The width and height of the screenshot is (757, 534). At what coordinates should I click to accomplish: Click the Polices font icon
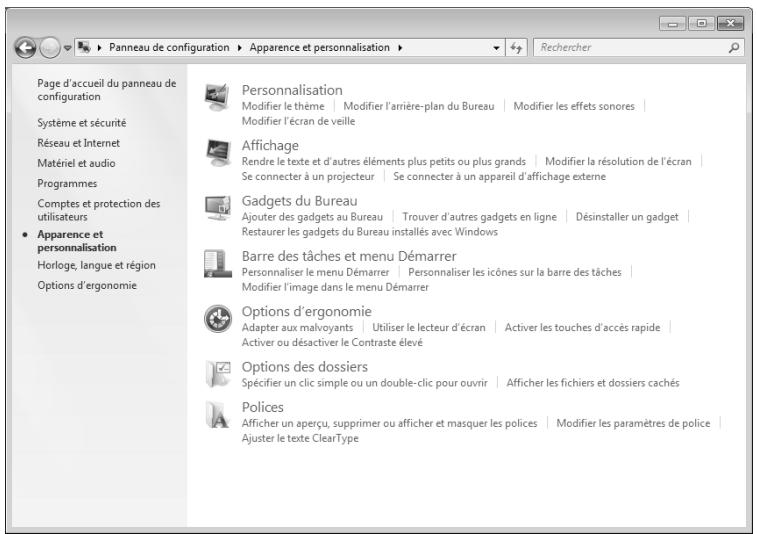point(217,415)
